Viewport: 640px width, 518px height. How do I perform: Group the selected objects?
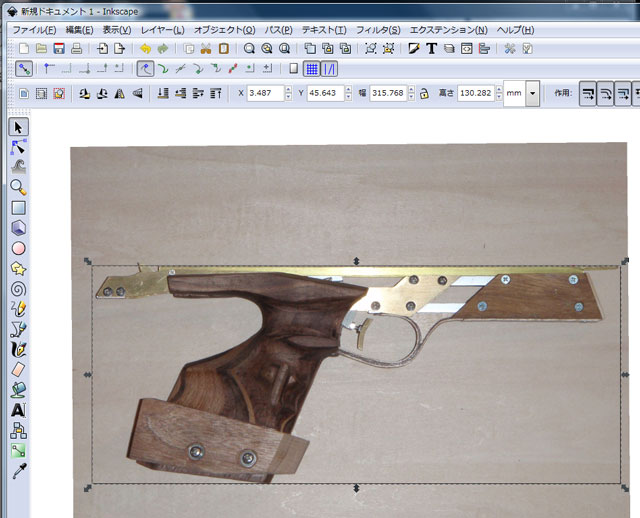(371, 49)
